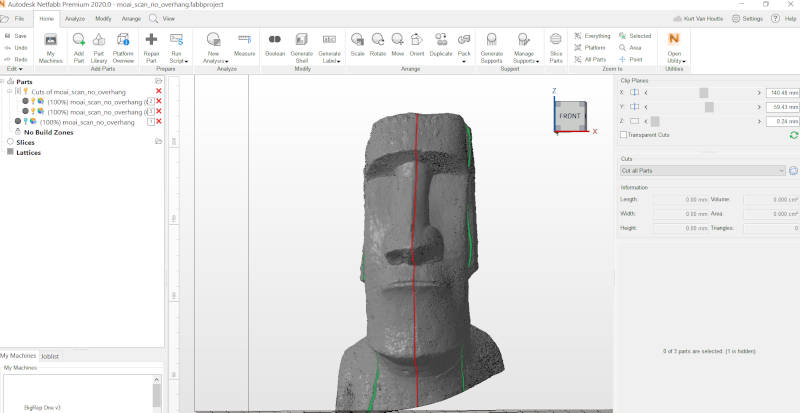This screenshot has width=800, height=413.
Task: Toggle visibility bulb of Cuts group
Action: (26, 91)
